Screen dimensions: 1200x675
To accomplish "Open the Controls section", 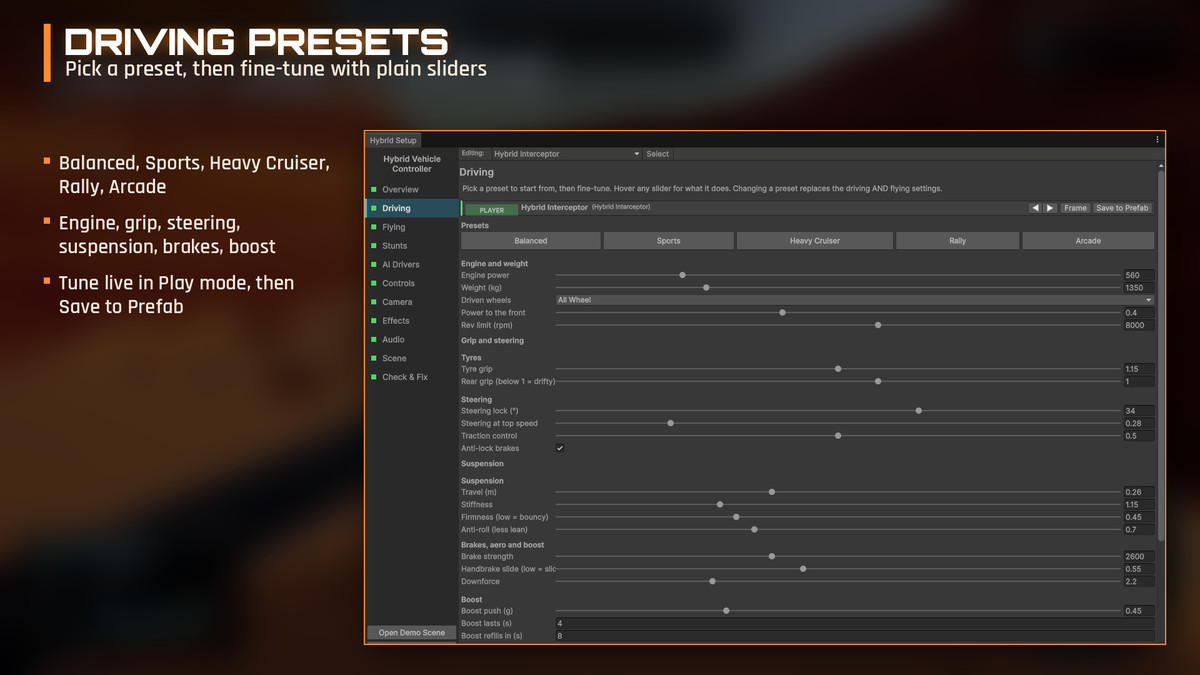I will point(411,283).
